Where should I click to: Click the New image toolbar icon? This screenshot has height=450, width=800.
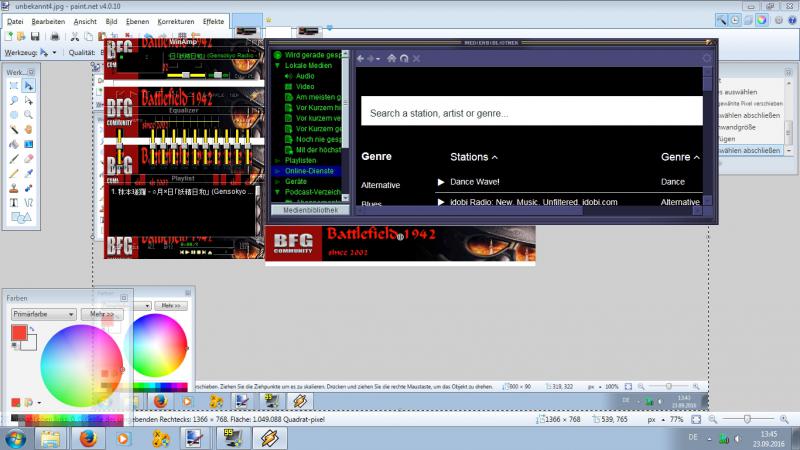(x=9, y=36)
